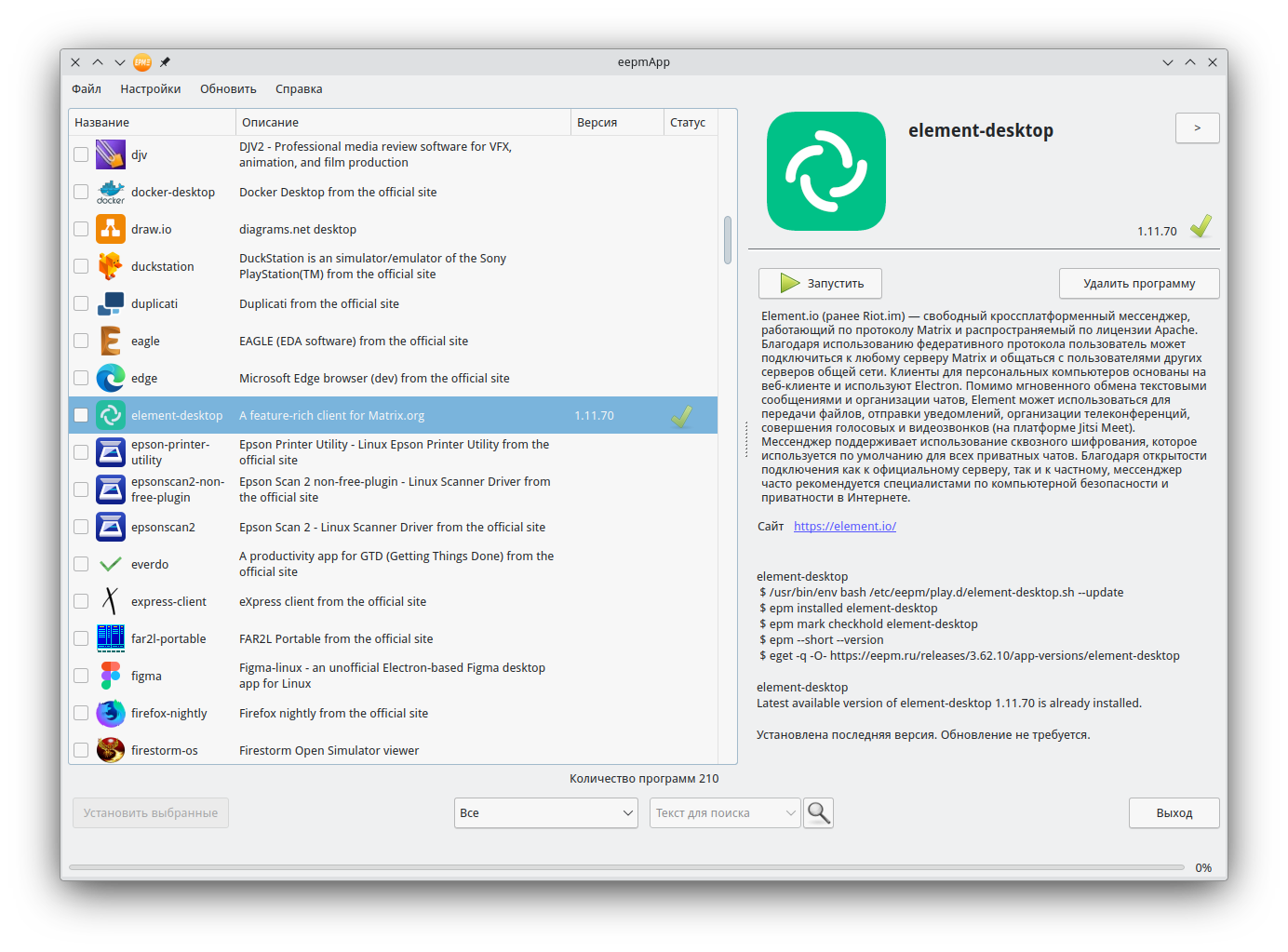Click the djv application icon
This screenshot has width=1288, height=952.
111,154
